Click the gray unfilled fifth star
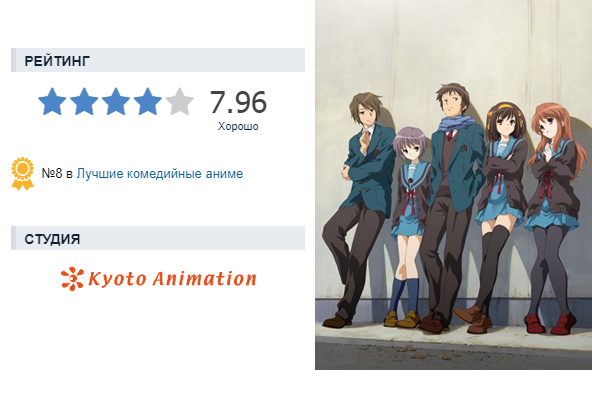 pos(180,101)
